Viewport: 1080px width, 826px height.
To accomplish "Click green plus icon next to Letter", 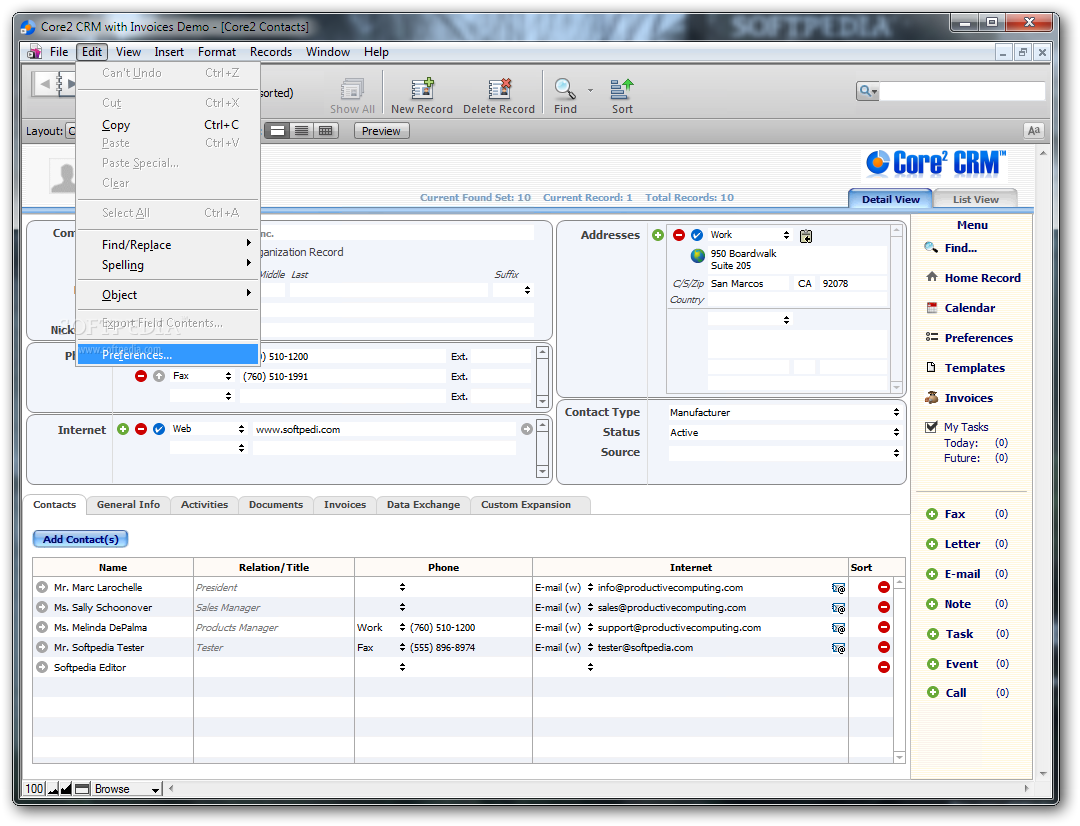I will pos(932,544).
